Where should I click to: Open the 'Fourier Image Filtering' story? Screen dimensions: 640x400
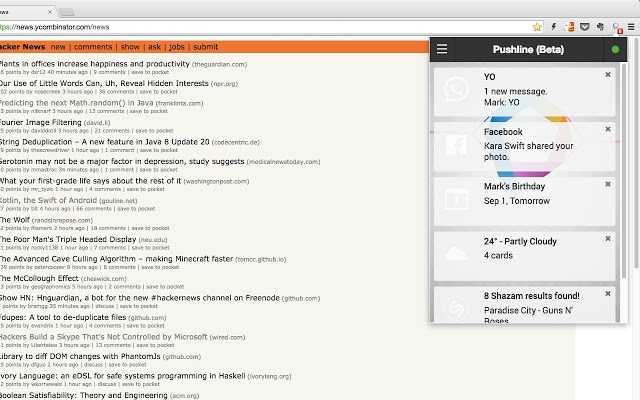tap(41, 122)
